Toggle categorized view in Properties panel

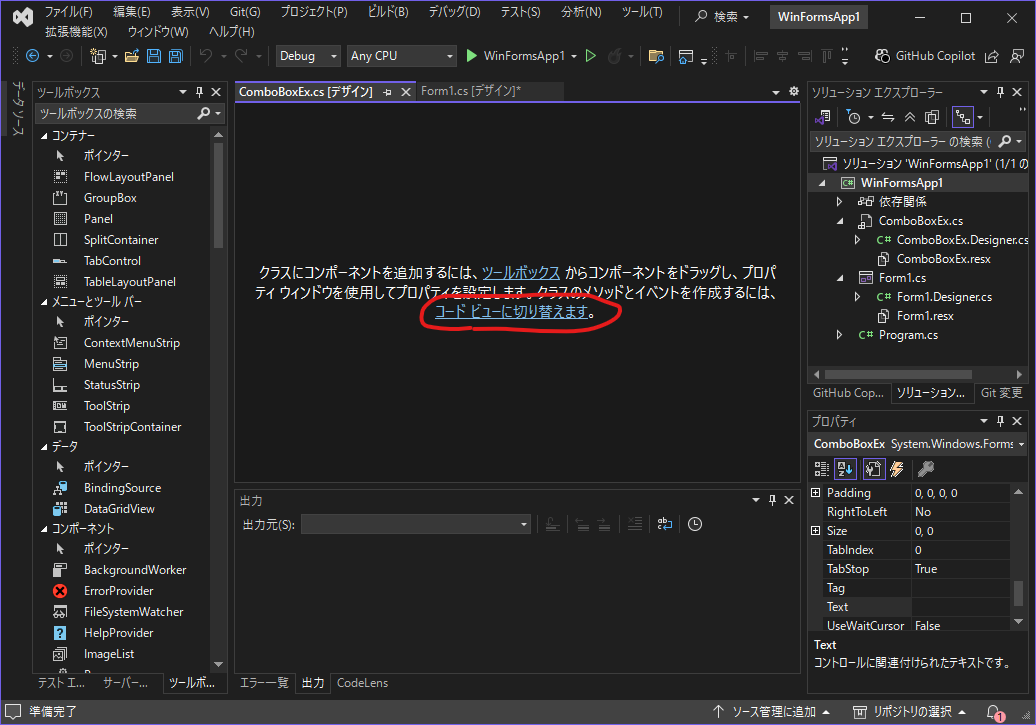click(822, 468)
